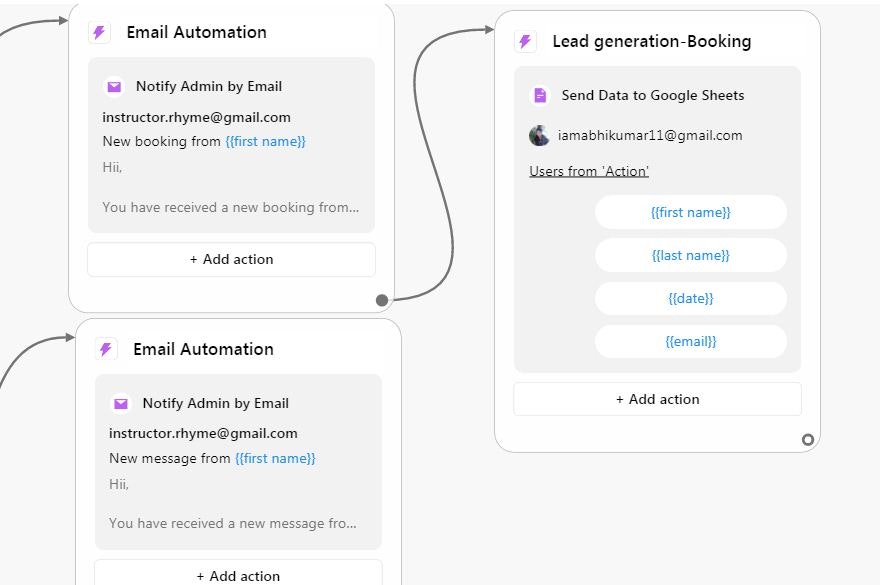Select the {{email}} field pill
Screen dimensions: 880x585
[x=690, y=341]
